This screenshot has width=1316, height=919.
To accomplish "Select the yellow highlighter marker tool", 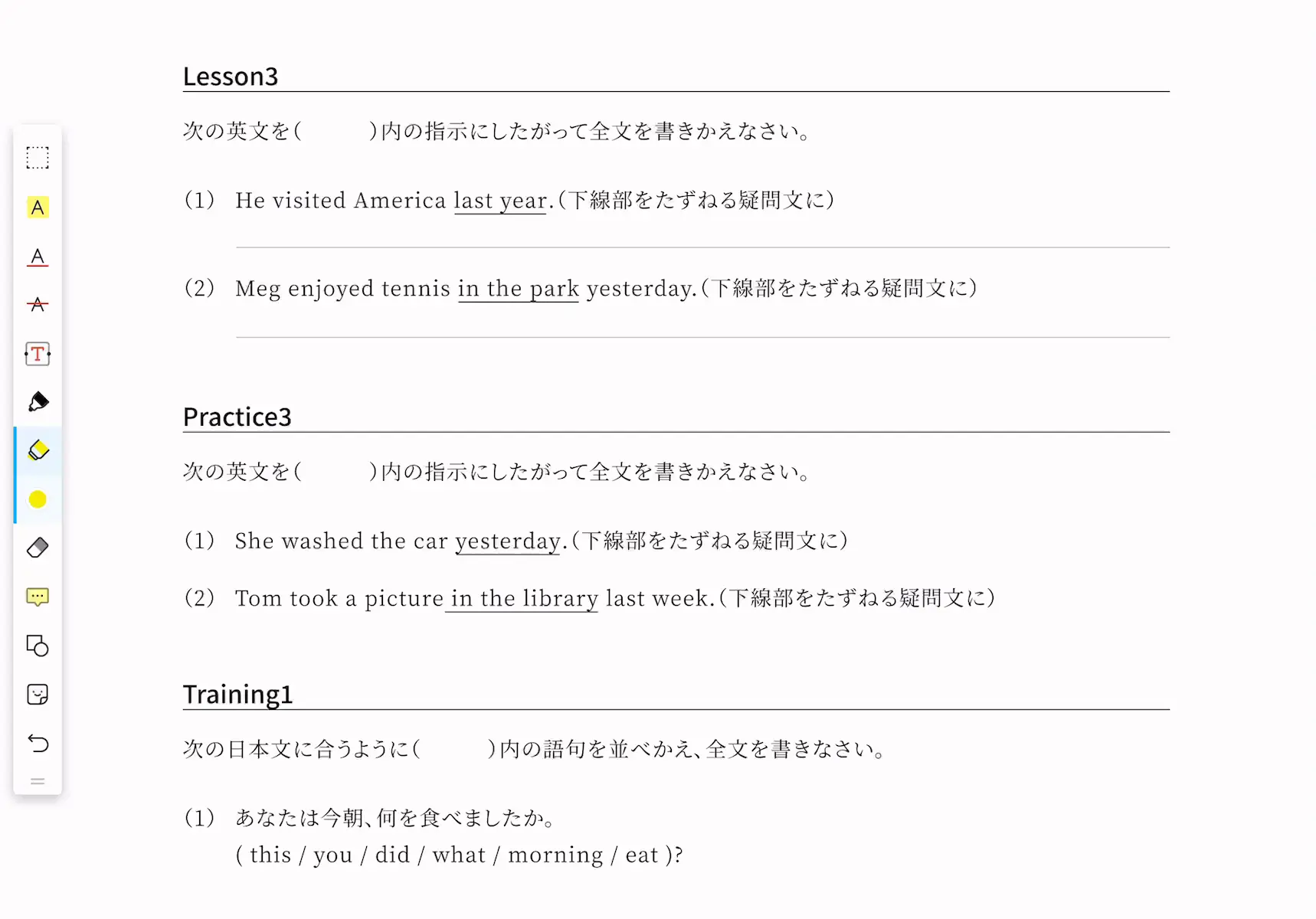I will [x=38, y=450].
